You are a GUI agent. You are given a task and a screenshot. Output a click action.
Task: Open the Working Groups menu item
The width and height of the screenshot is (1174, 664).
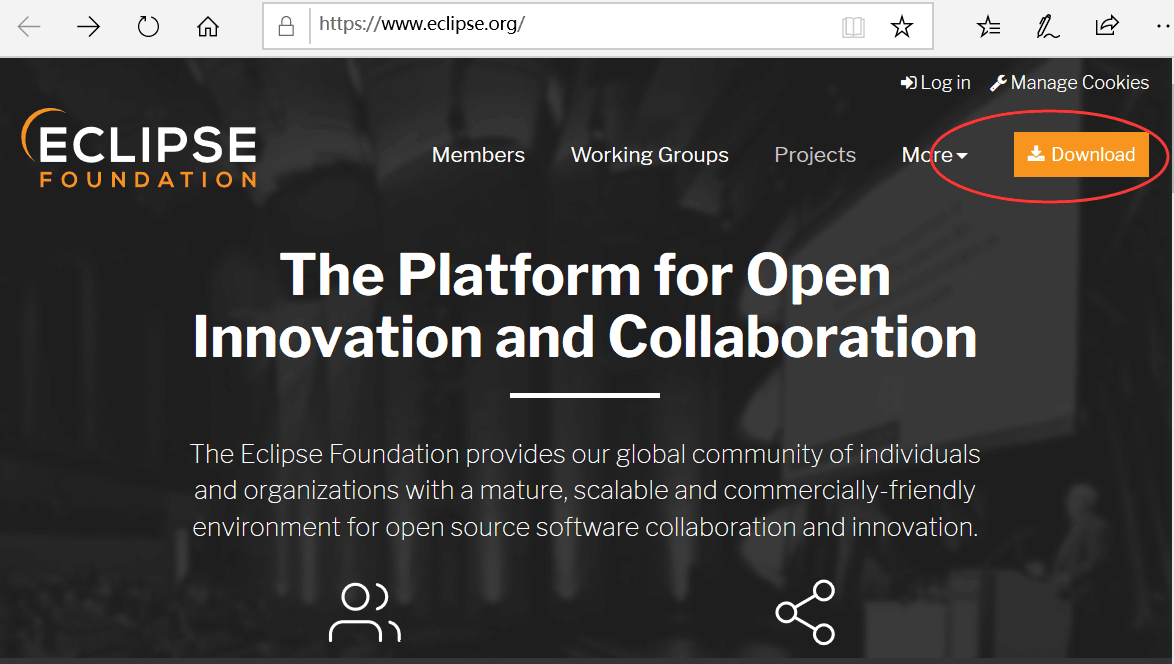(x=650, y=155)
